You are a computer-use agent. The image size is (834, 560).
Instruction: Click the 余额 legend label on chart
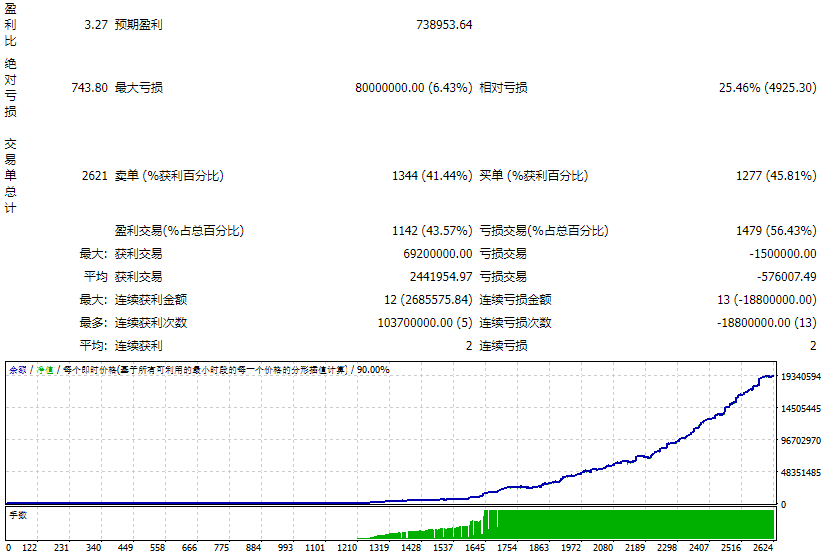[x=18, y=370]
